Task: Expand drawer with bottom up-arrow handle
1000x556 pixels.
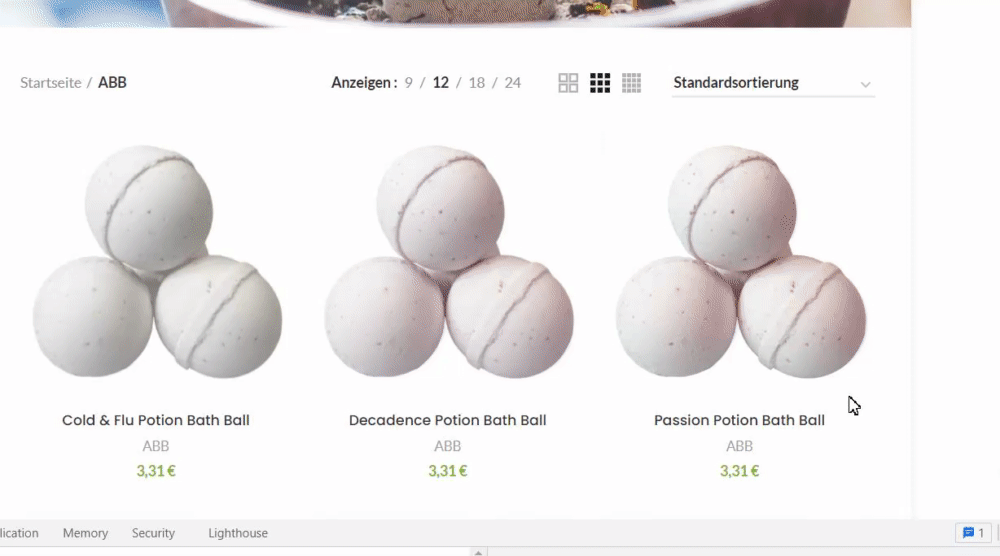Action: (x=478, y=552)
